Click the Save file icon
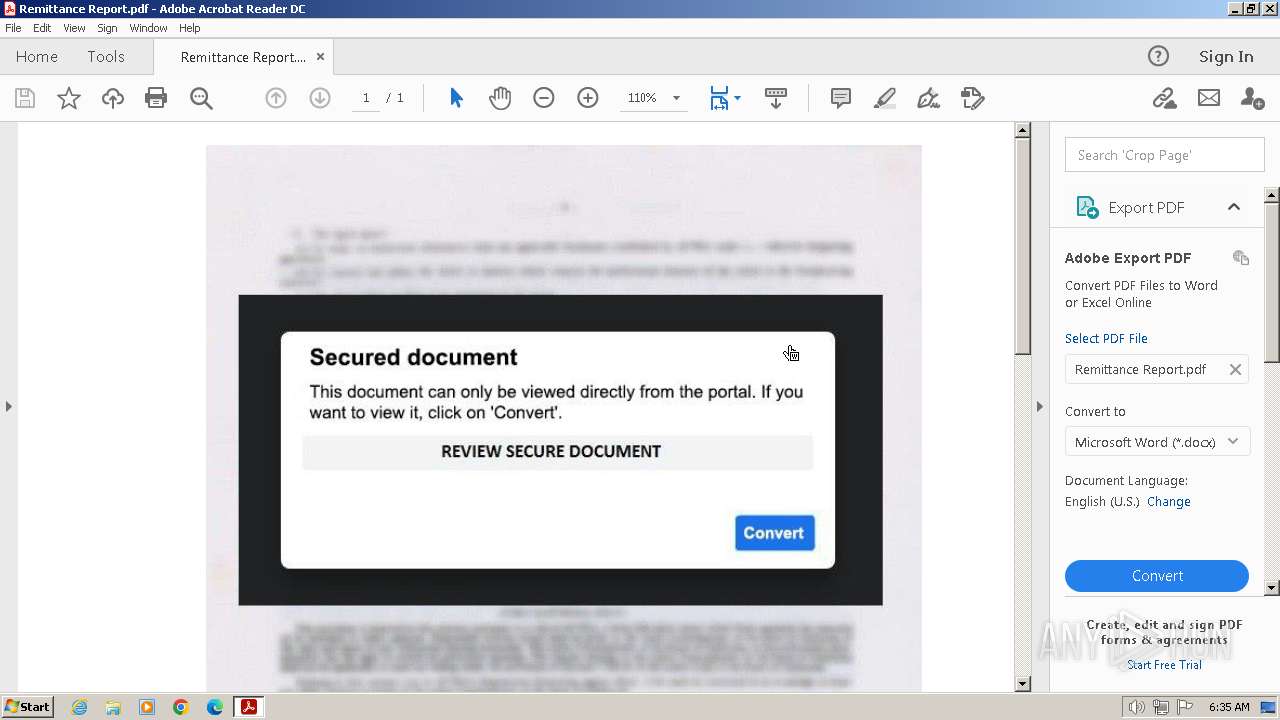The height and width of the screenshot is (720, 1280). coord(25,98)
